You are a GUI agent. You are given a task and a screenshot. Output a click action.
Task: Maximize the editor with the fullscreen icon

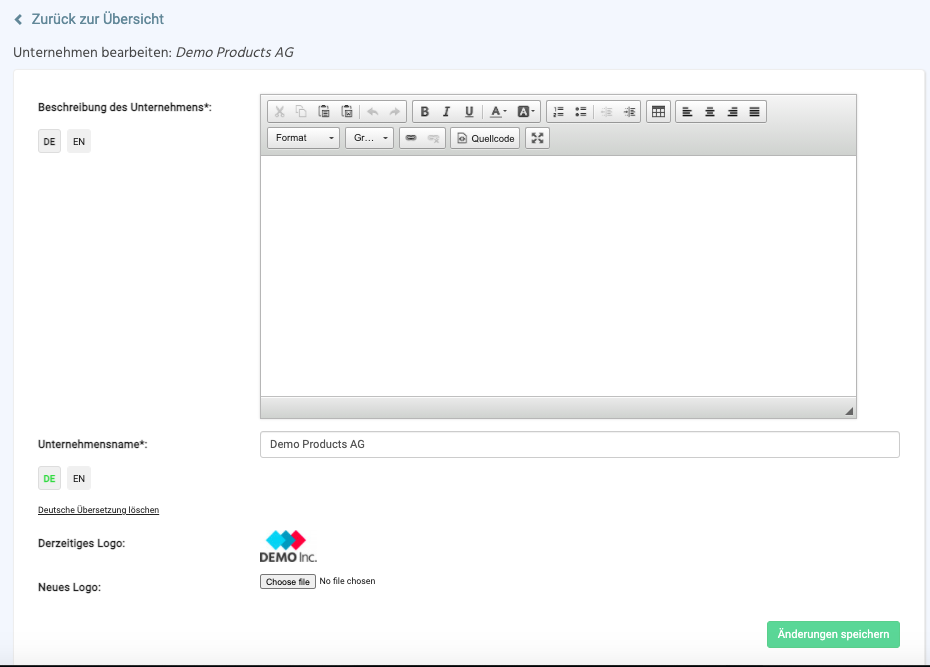[538, 138]
